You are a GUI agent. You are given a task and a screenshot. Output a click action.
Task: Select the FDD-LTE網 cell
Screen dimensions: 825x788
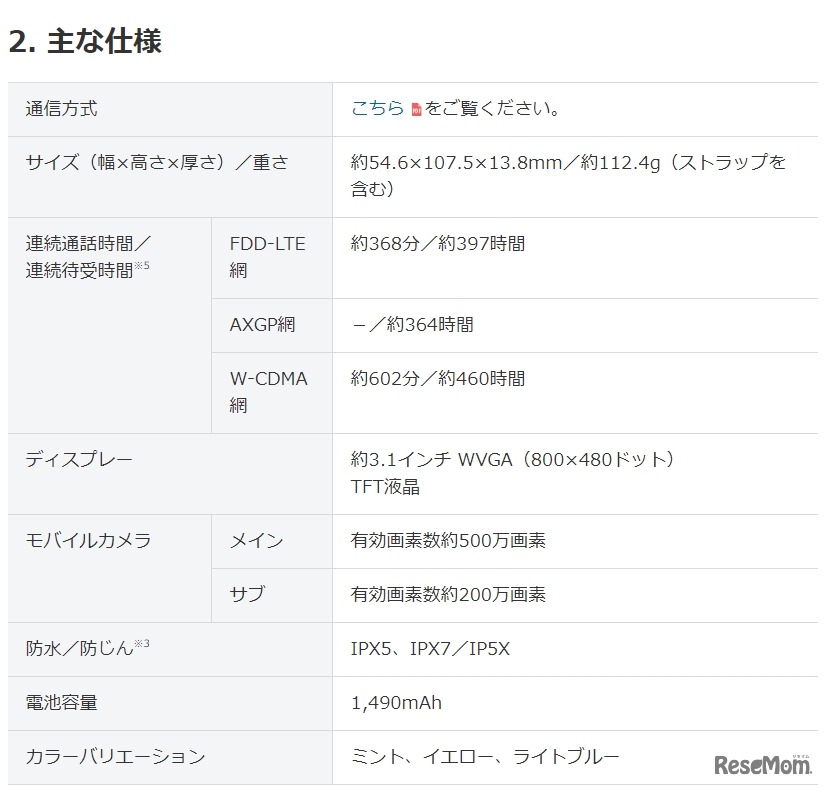[x=267, y=257]
